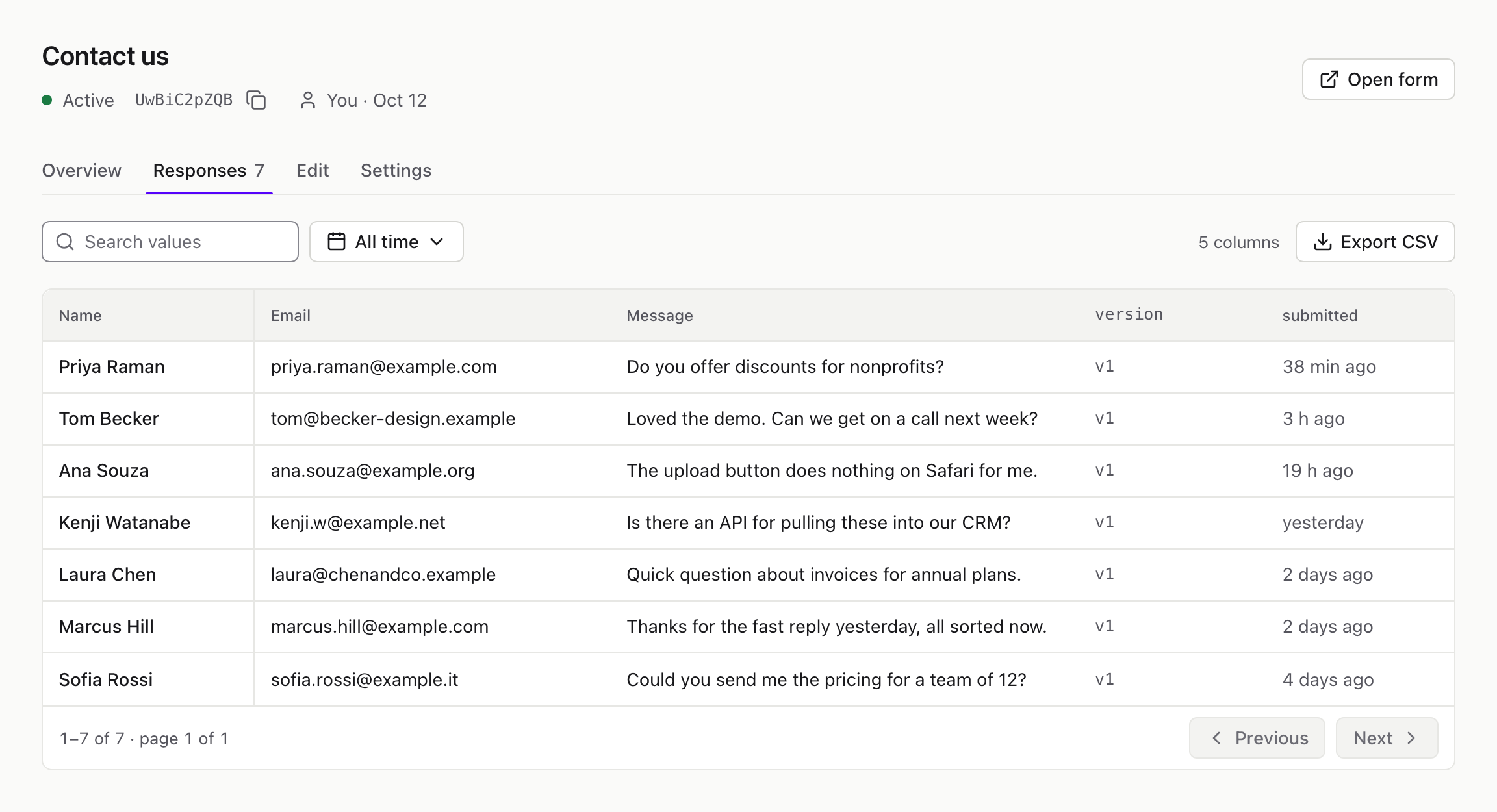
Task: Click the left chevron in Previous button
Action: pyautogui.click(x=1216, y=738)
